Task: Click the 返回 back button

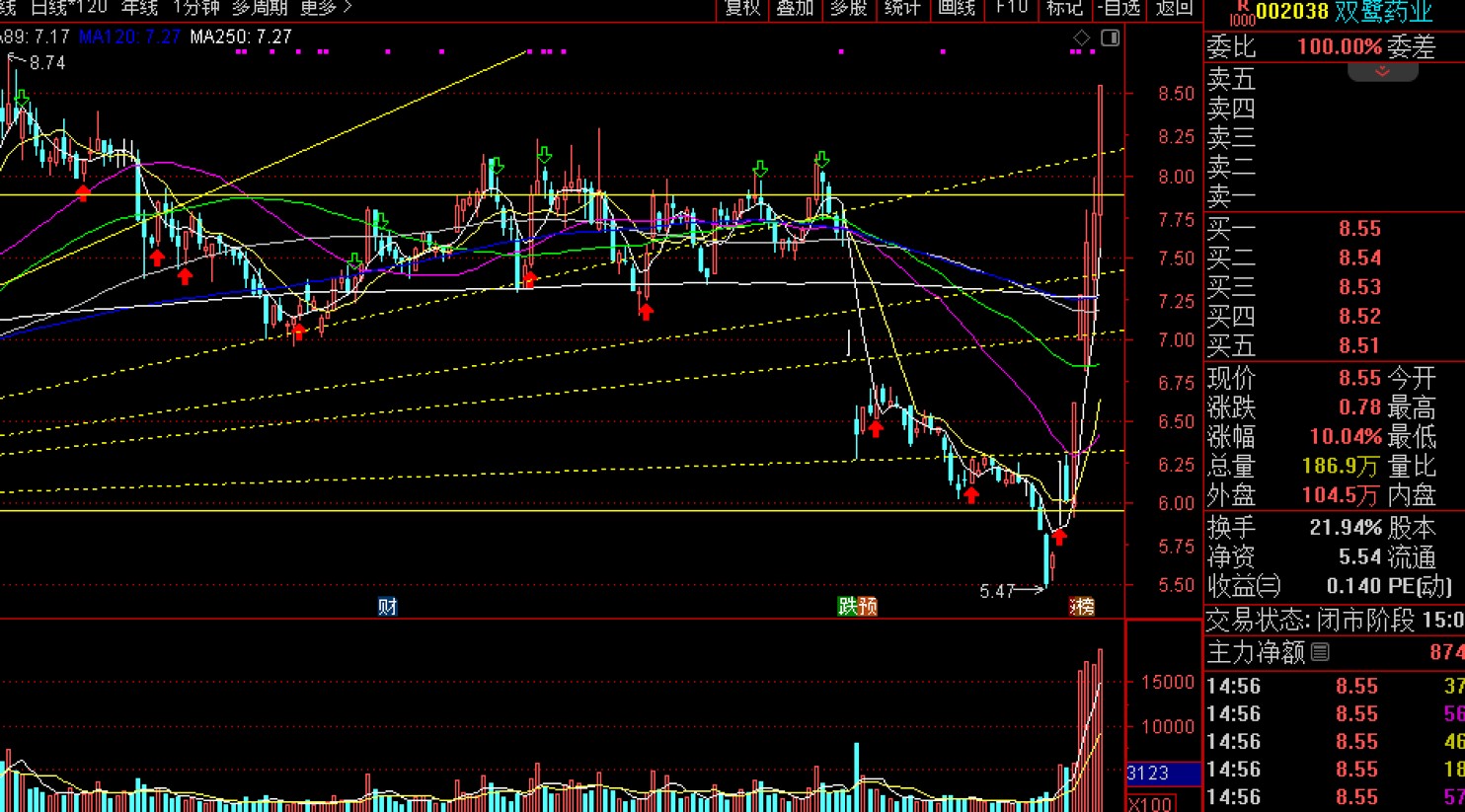Action: 1174,8
